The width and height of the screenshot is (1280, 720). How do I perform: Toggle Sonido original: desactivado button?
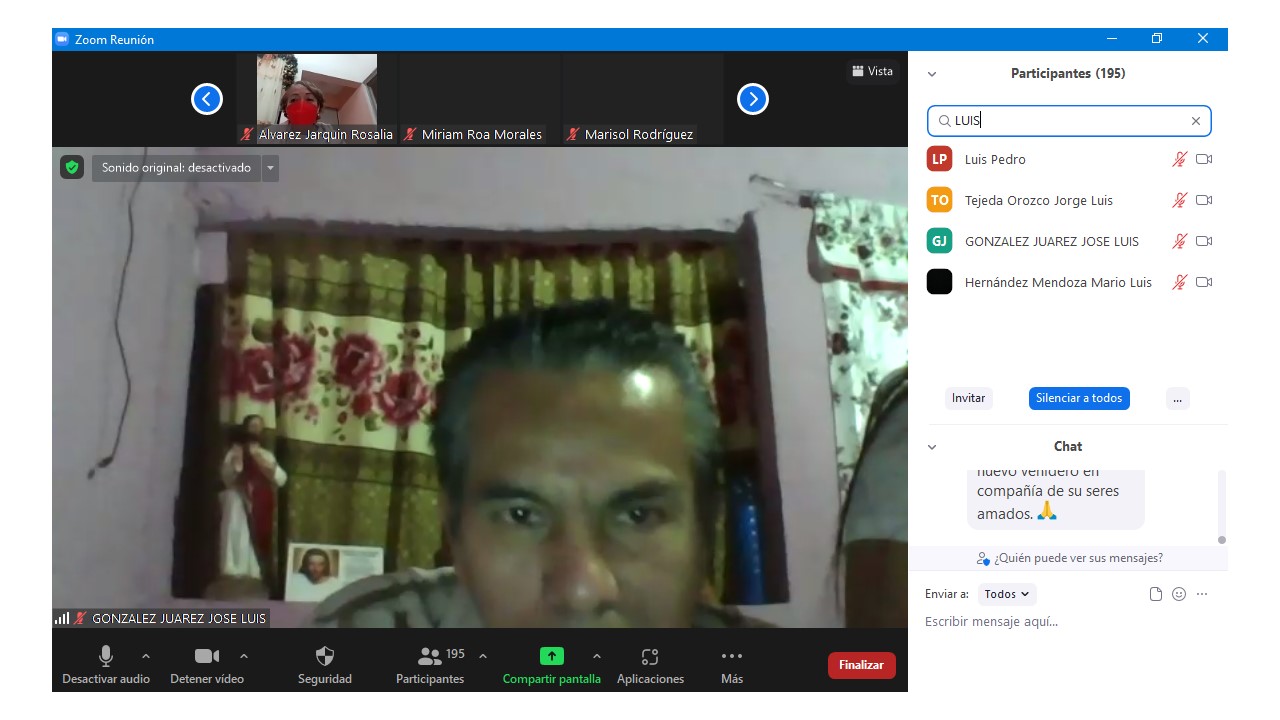176,168
